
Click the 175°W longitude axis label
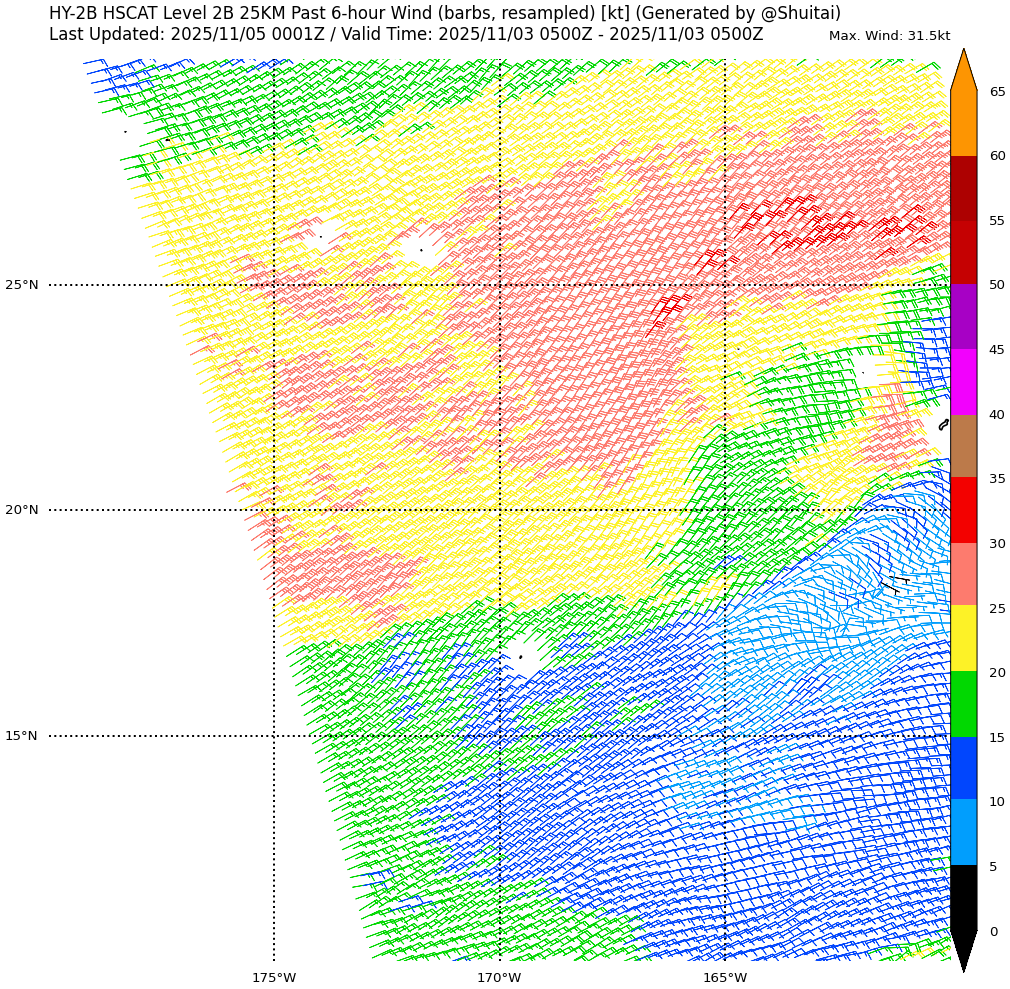pyautogui.click(x=274, y=977)
